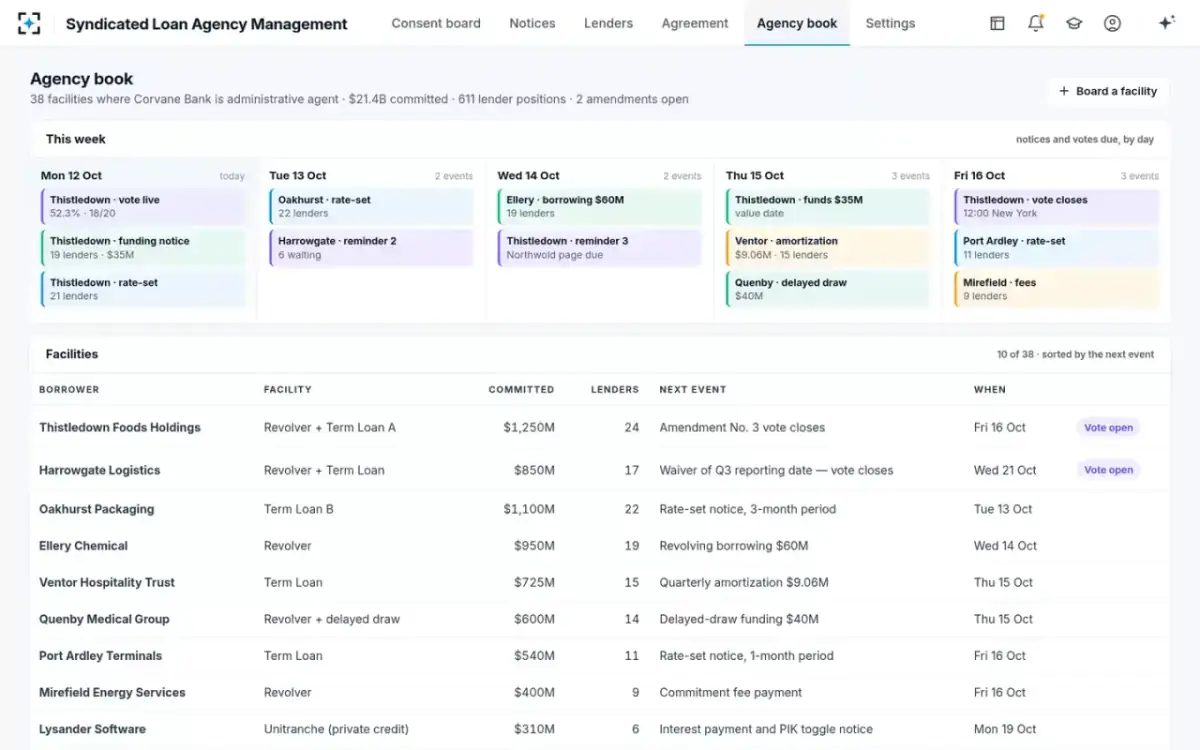Select Port Ardley Terminals borrower
1200x750 pixels.
point(100,656)
